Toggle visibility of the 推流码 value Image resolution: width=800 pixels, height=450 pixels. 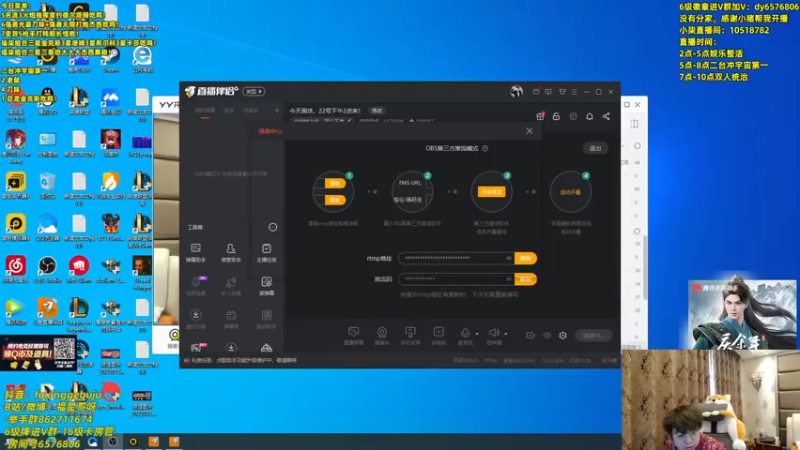point(509,279)
